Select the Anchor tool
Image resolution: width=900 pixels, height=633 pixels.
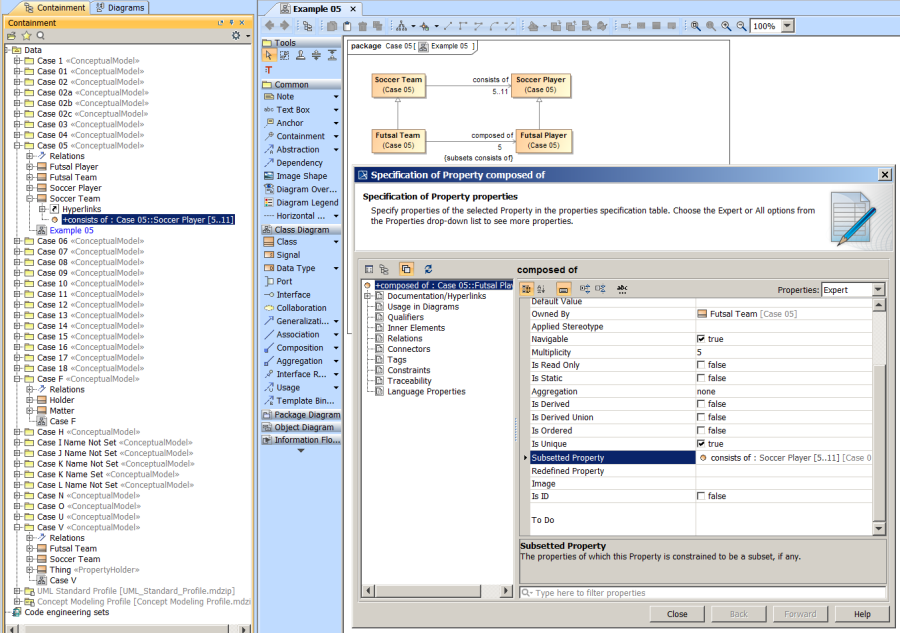pyautogui.click(x=287, y=122)
